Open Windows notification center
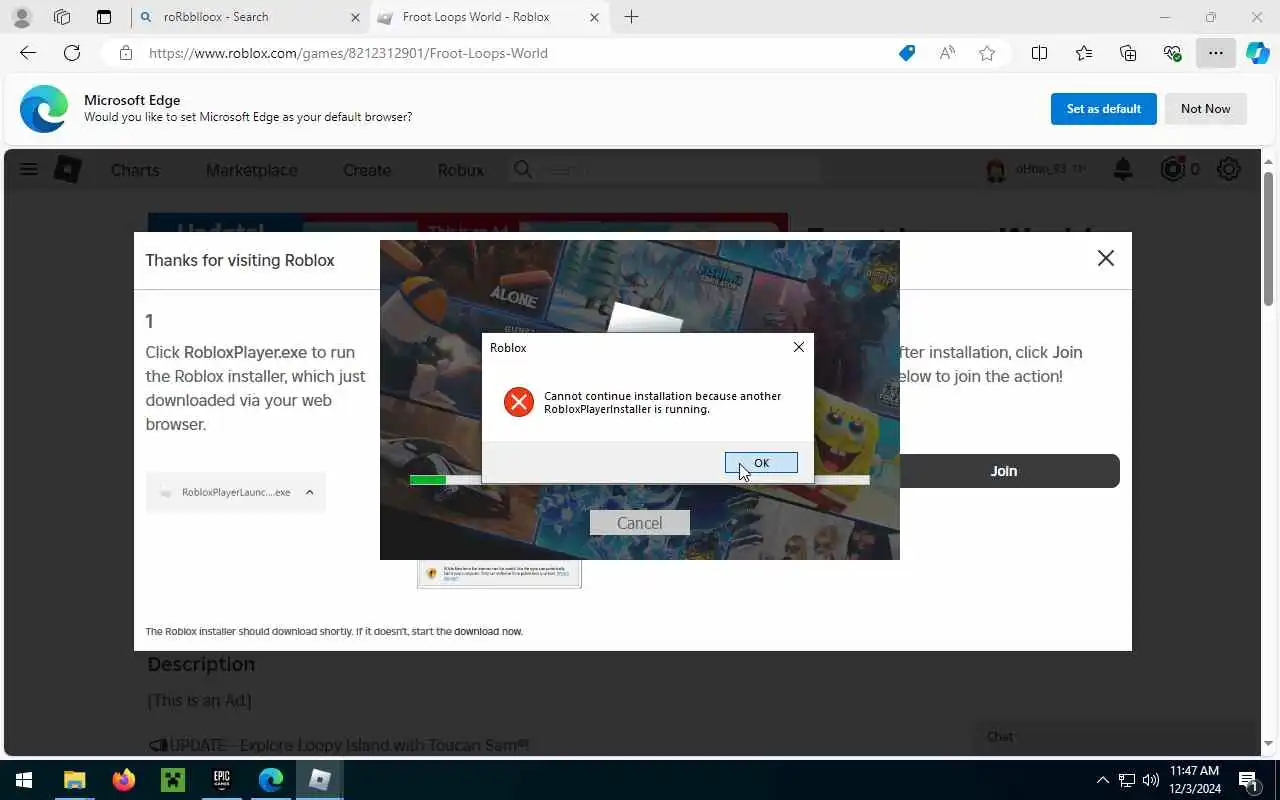 tap(1249, 780)
